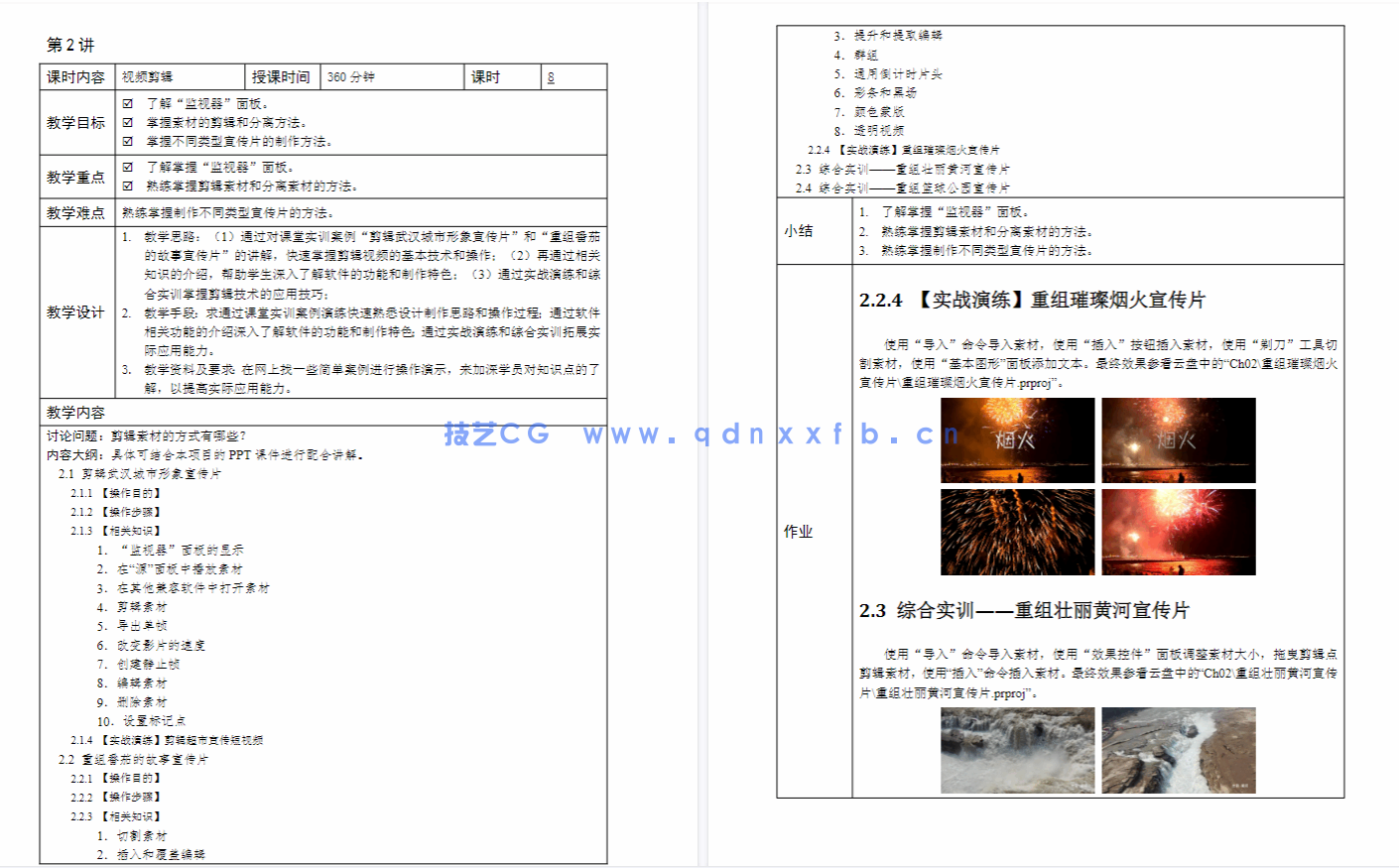This screenshot has height=868, width=1399.
Task: Open the bottom-left fireworks explosion thumbnail
Action: click(1017, 532)
